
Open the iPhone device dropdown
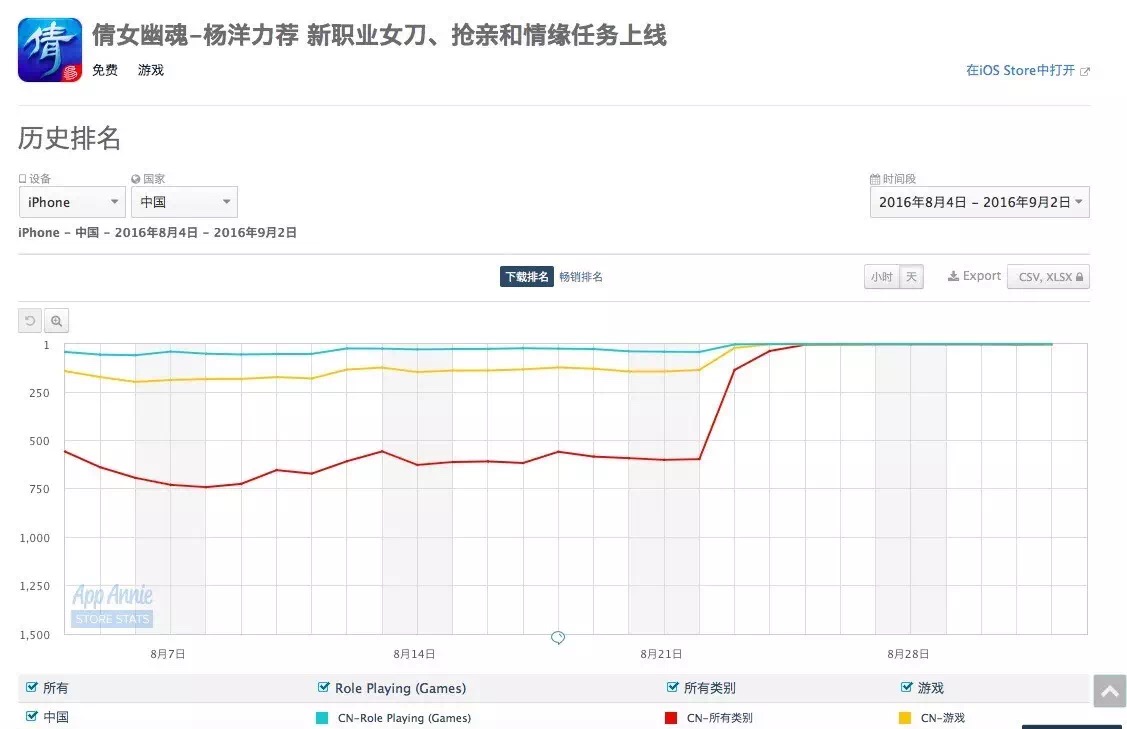pos(72,202)
